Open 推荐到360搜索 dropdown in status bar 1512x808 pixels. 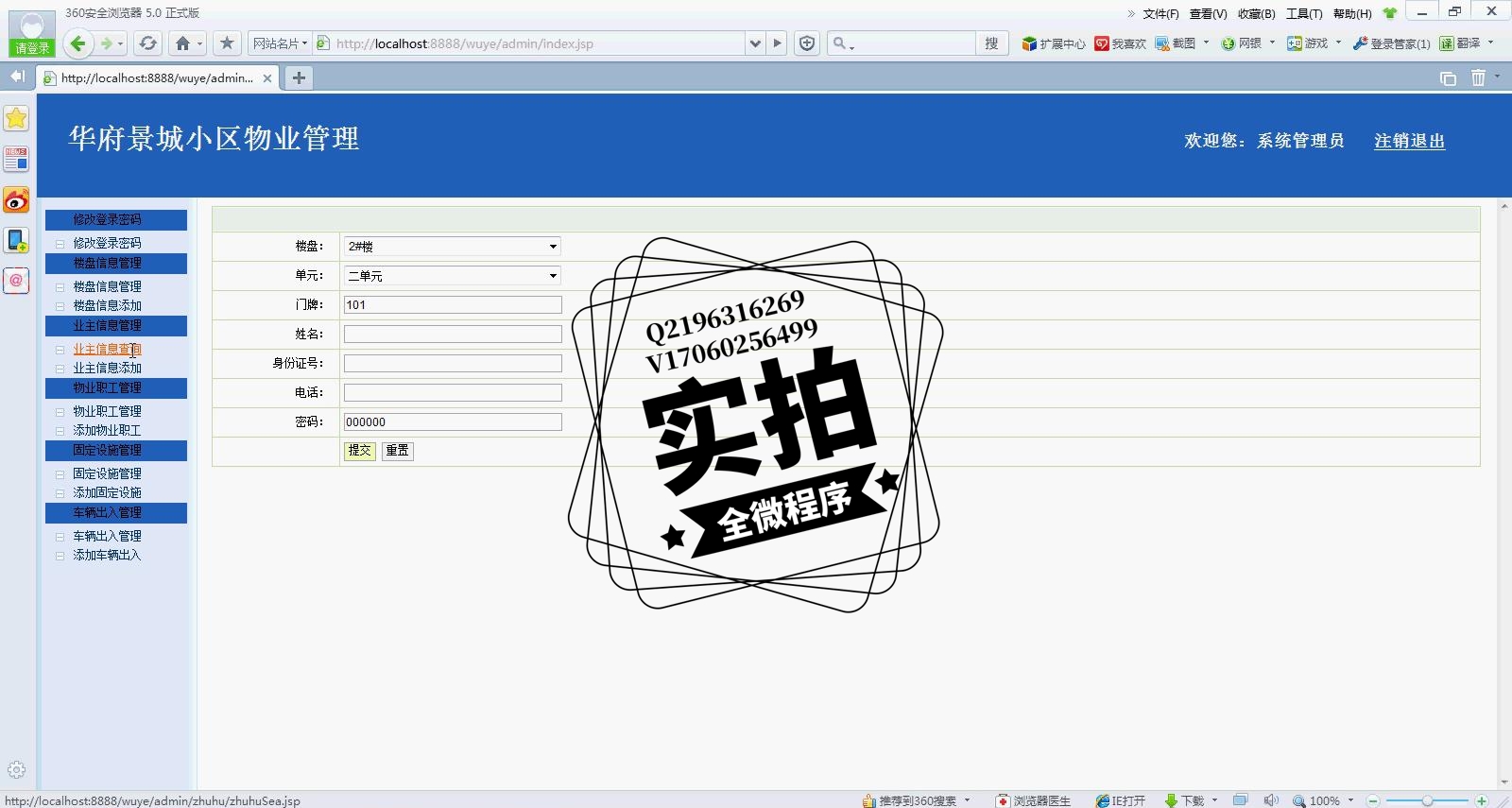point(967,800)
